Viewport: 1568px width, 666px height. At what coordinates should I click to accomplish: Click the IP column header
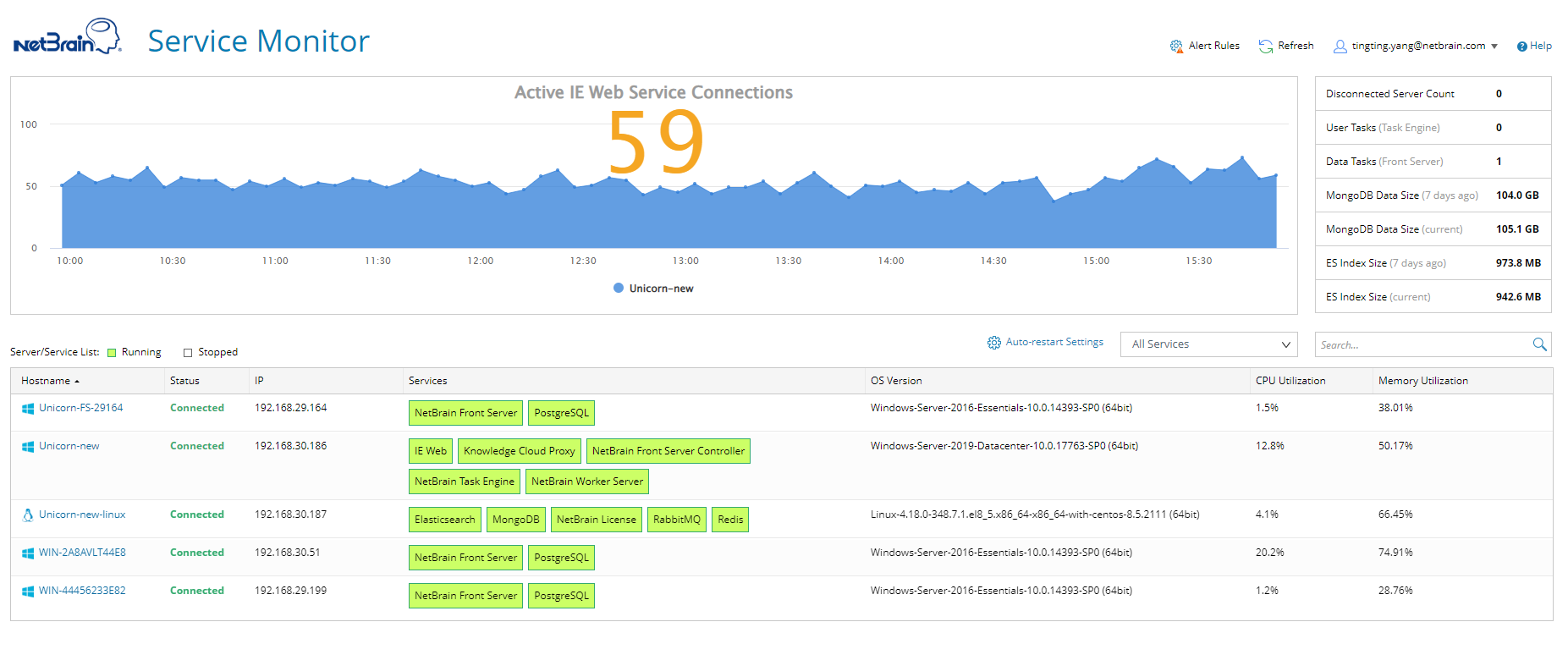(x=259, y=381)
